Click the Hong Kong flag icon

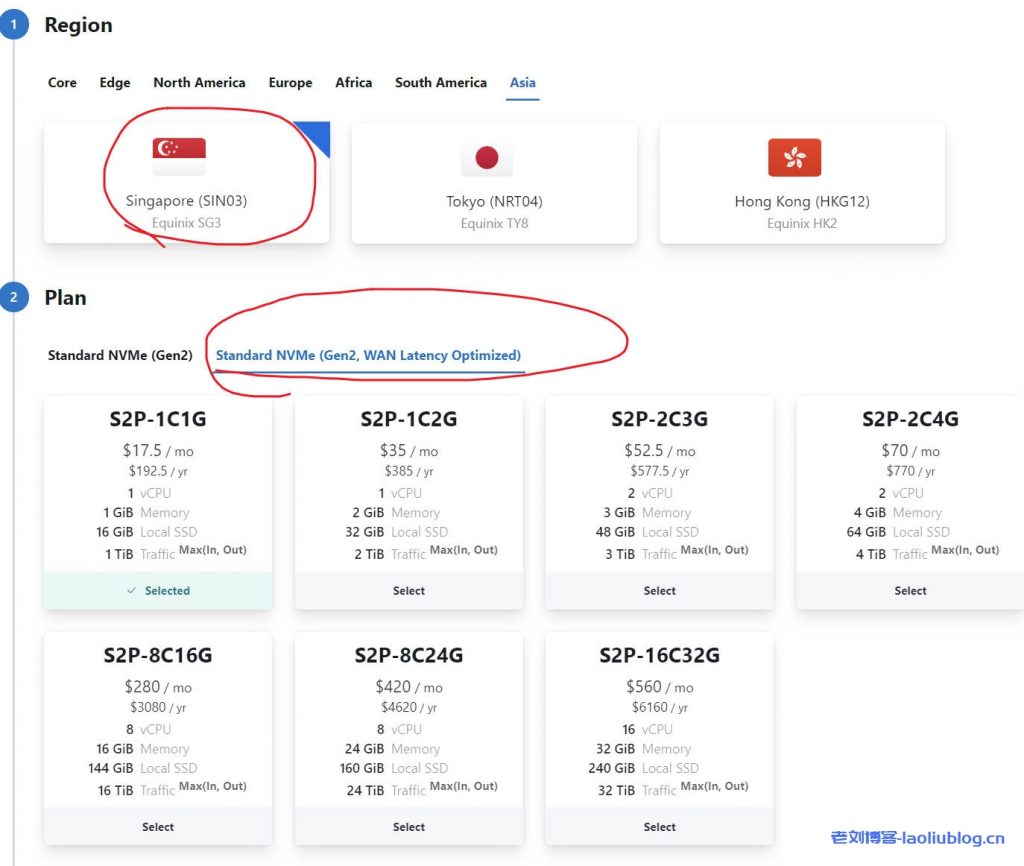[x=793, y=157]
